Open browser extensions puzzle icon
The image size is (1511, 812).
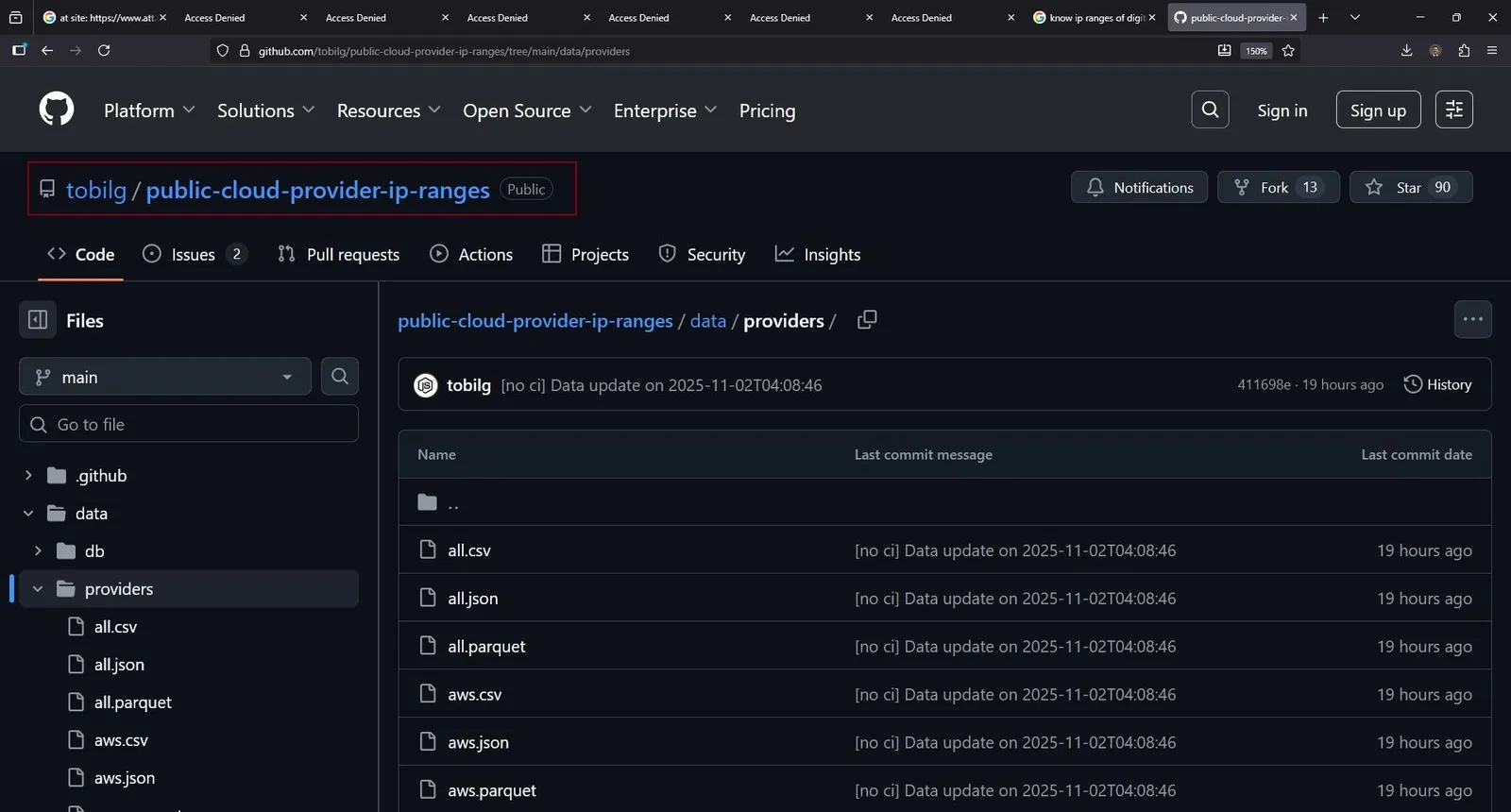1464,50
